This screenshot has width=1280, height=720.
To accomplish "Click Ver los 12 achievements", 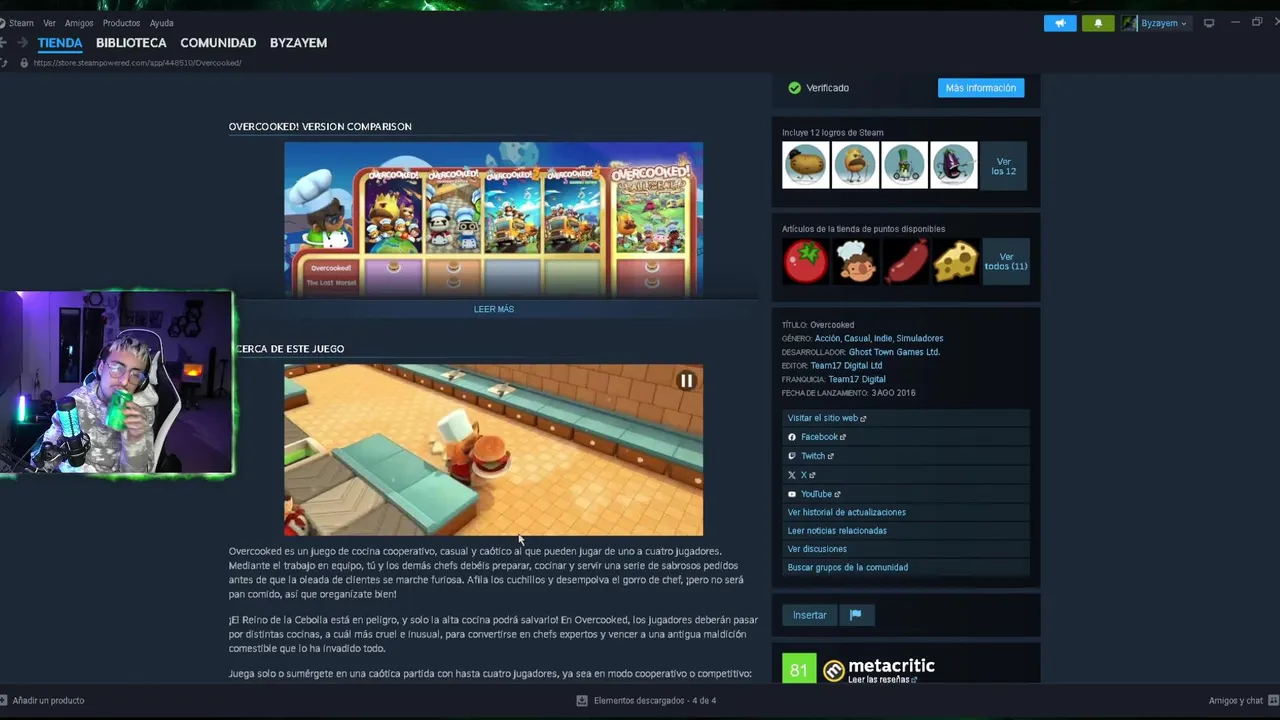I will (x=1004, y=166).
